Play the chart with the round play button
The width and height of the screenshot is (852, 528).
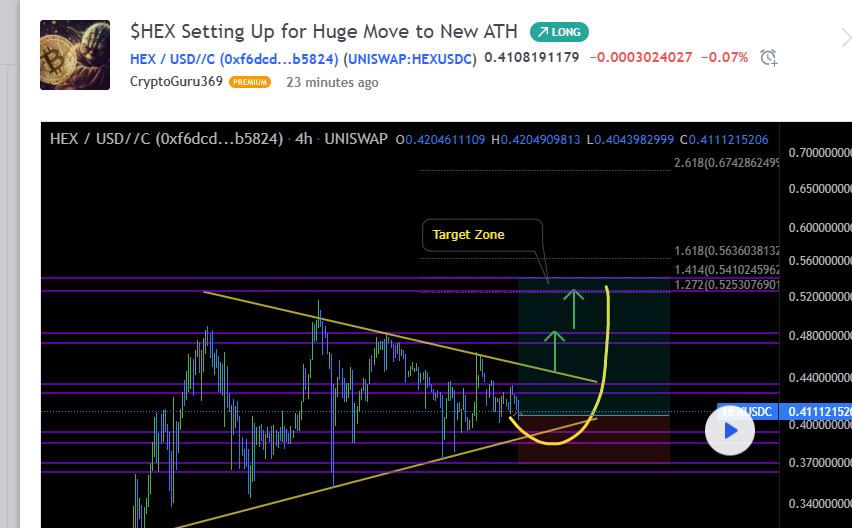click(730, 431)
